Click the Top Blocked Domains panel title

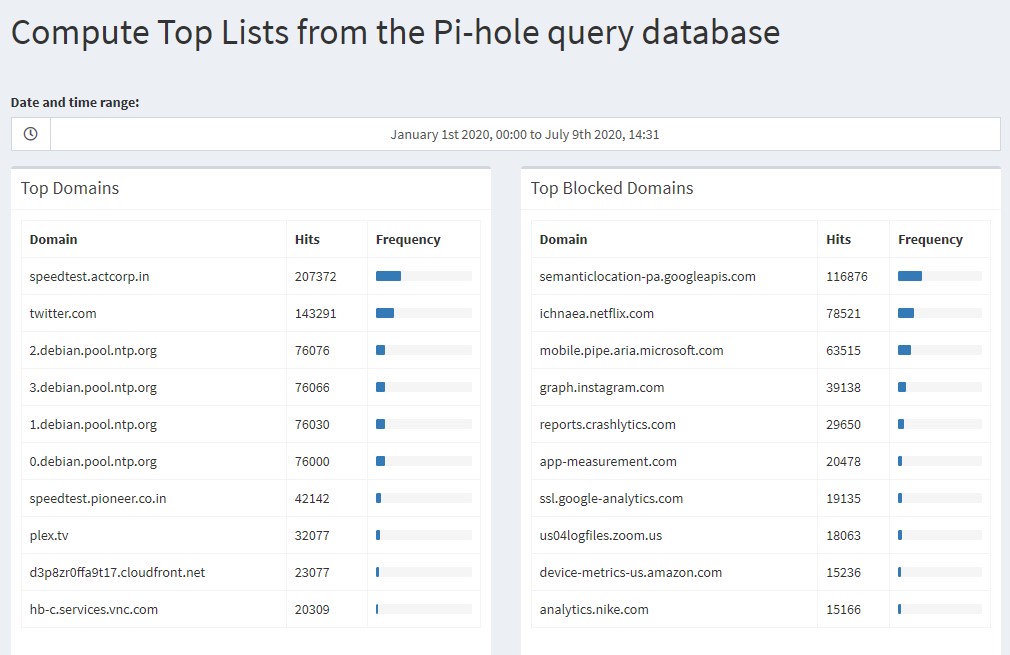[x=611, y=188]
